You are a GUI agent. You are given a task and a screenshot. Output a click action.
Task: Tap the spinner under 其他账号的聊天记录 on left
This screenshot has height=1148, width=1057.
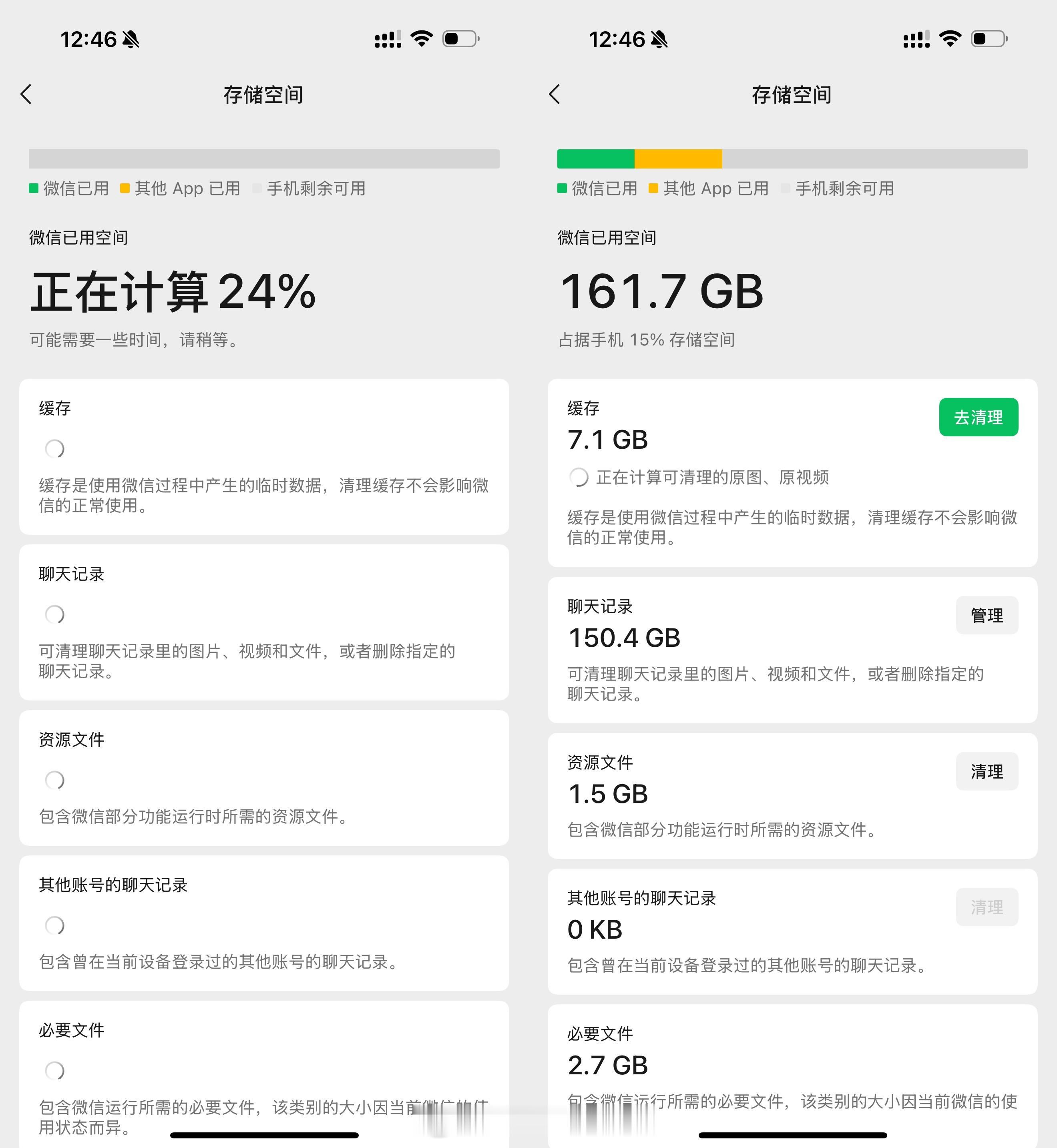click(55, 925)
